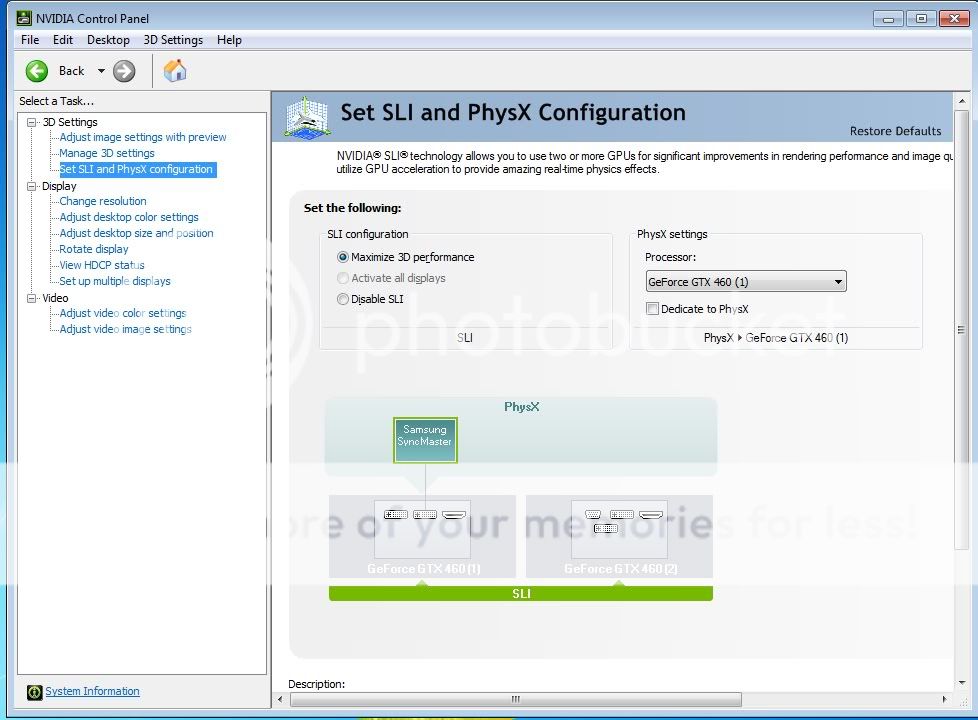The width and height of the screenshot is (978, 720).
Task: Click the horizontal scrollbar left arrow
Action: [280, 699]
